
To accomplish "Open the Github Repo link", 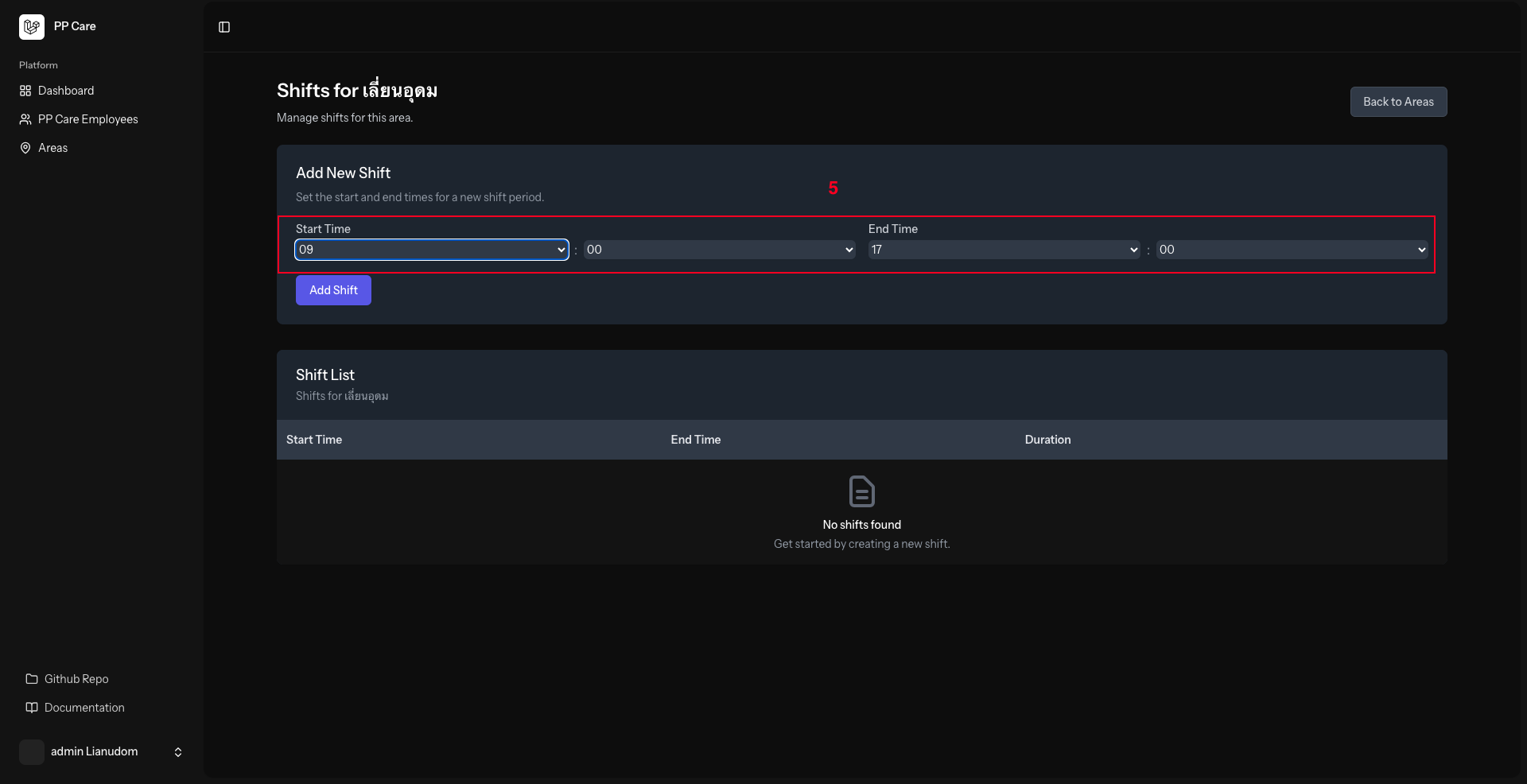I will pos(102,679).
